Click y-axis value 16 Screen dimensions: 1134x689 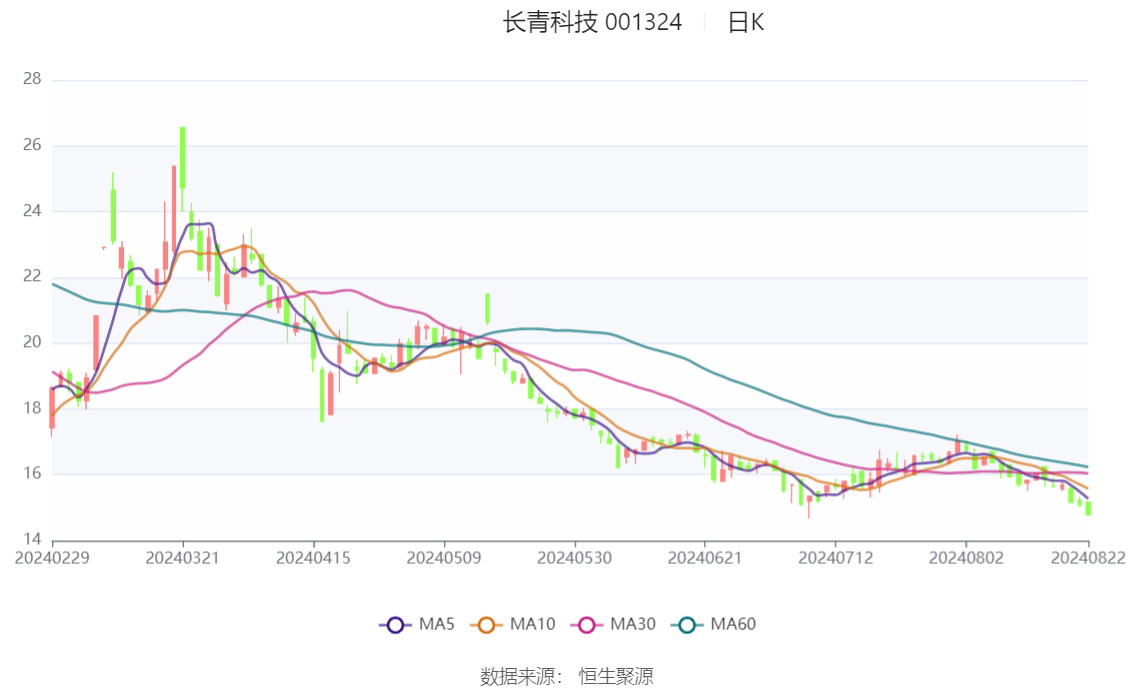click(x=32, y=474)
